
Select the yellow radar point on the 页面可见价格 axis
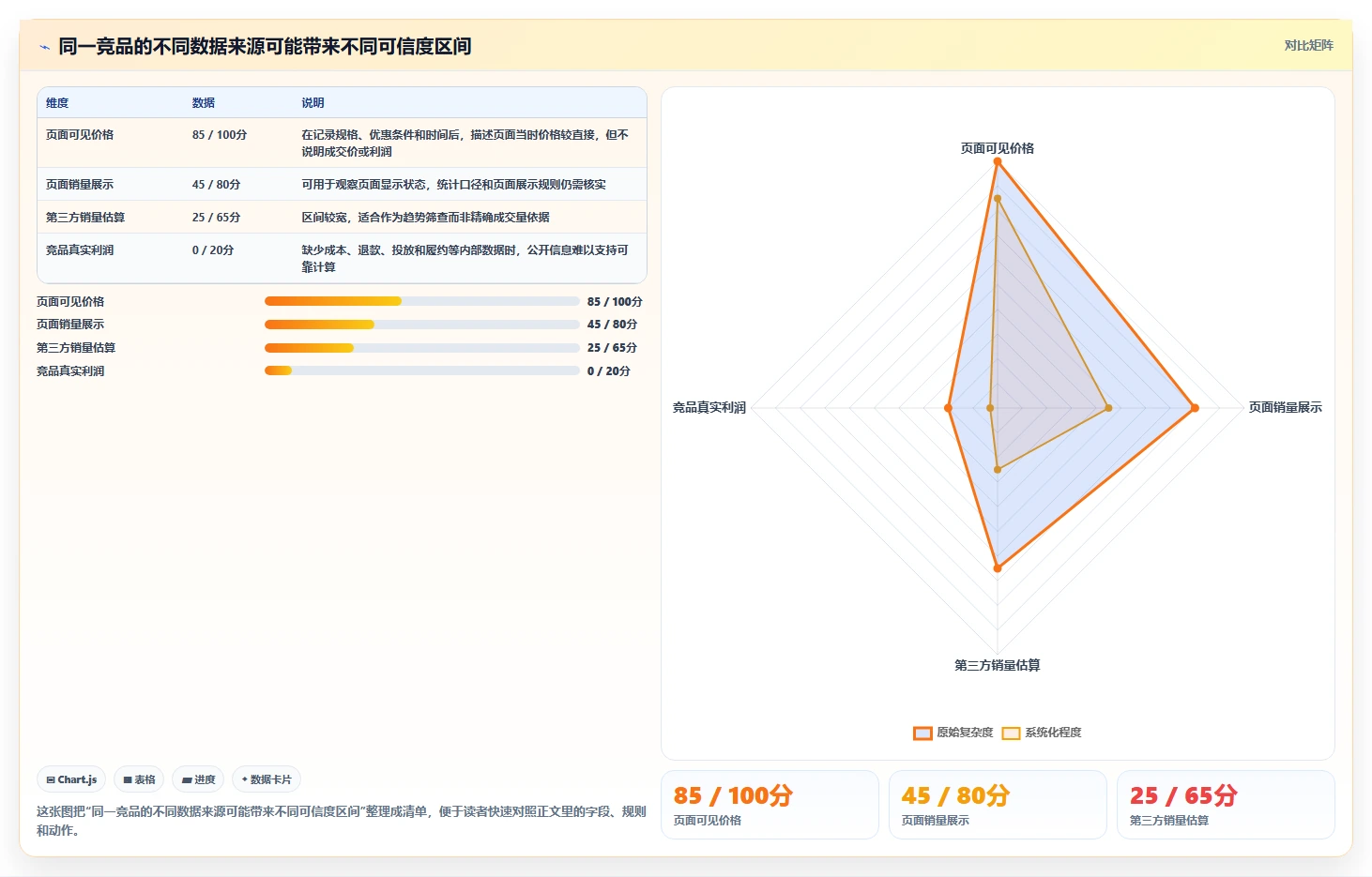coord(998,199)
